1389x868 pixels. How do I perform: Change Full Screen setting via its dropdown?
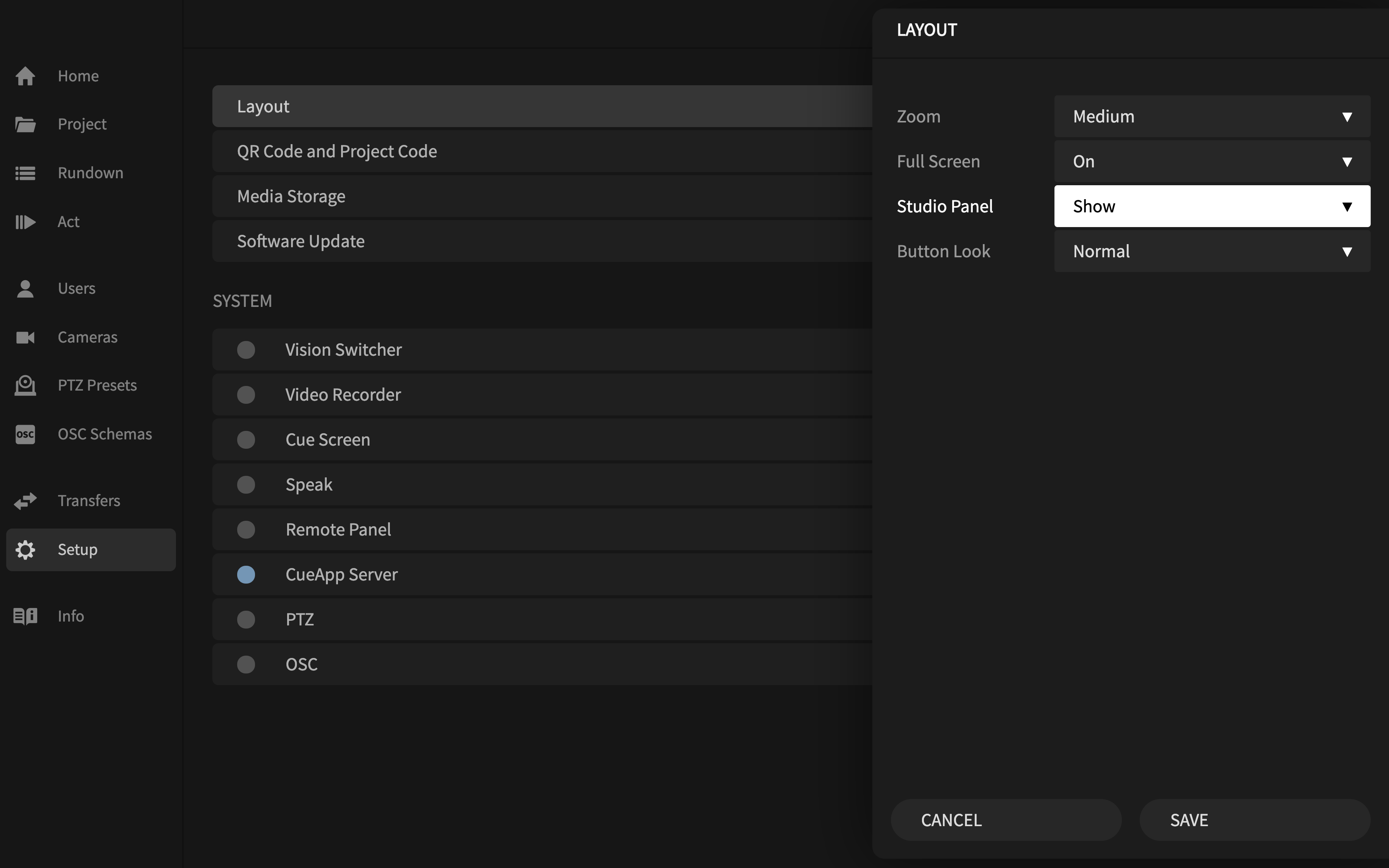pyautogui.click(x=1211, y=161)
